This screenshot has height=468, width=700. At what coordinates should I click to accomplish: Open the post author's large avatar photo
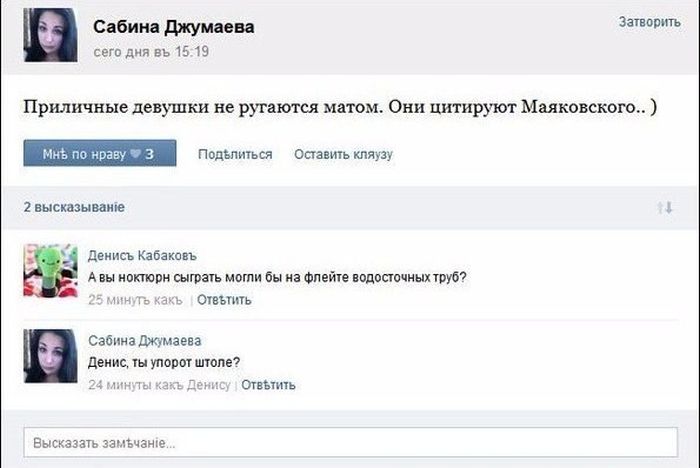tap(49, 35)
